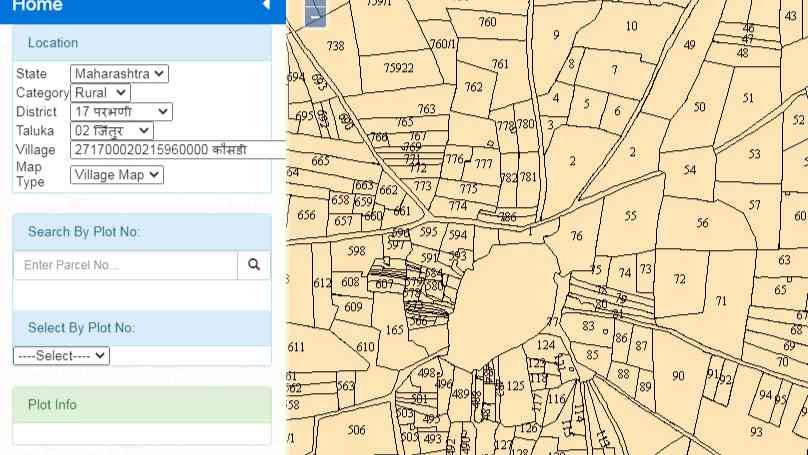
Task: Collapse the Home panel with arrow icon
Action: (266, 5)
